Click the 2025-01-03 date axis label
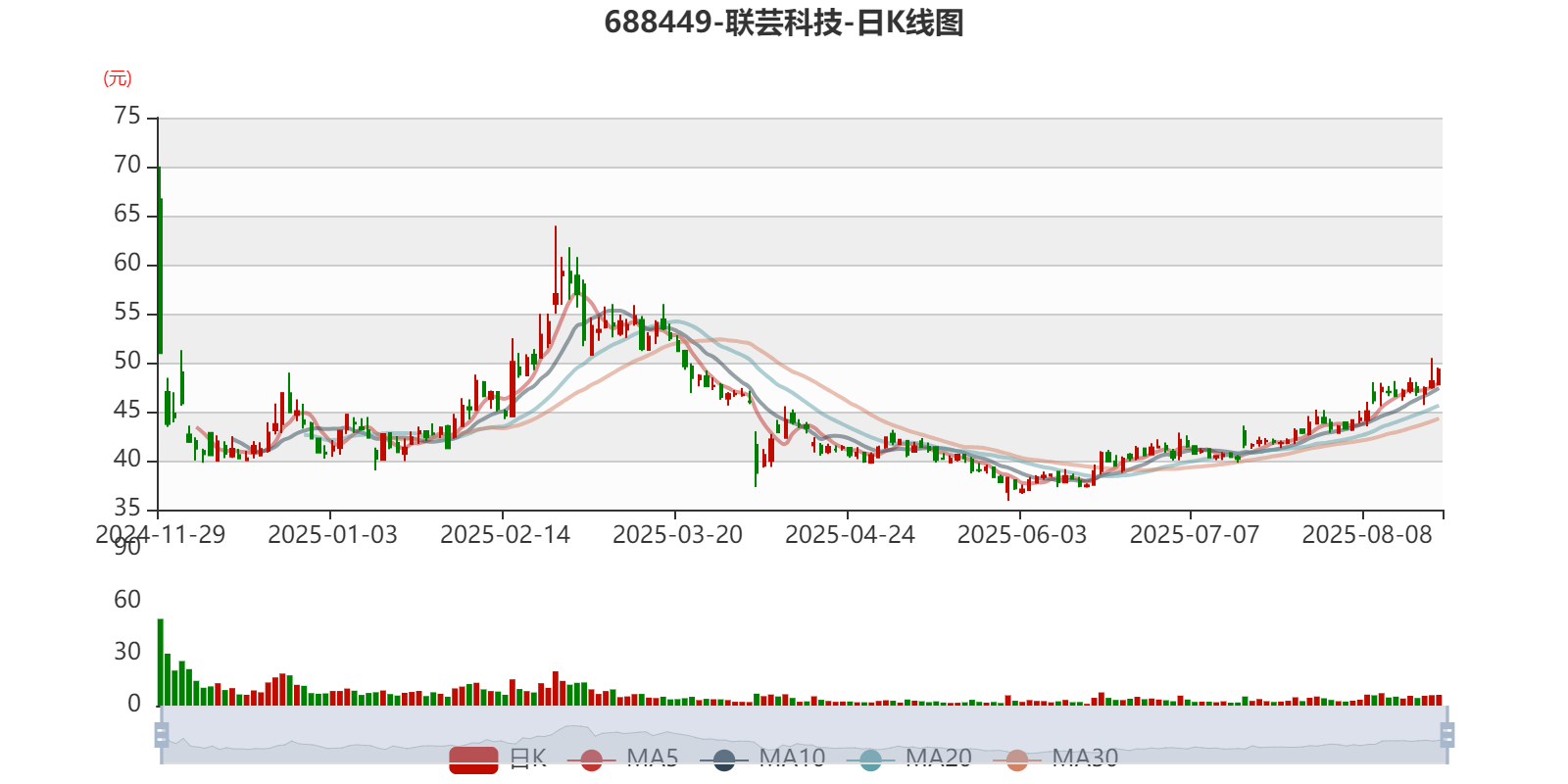The image size is (1568, 784). coord(332,535)
